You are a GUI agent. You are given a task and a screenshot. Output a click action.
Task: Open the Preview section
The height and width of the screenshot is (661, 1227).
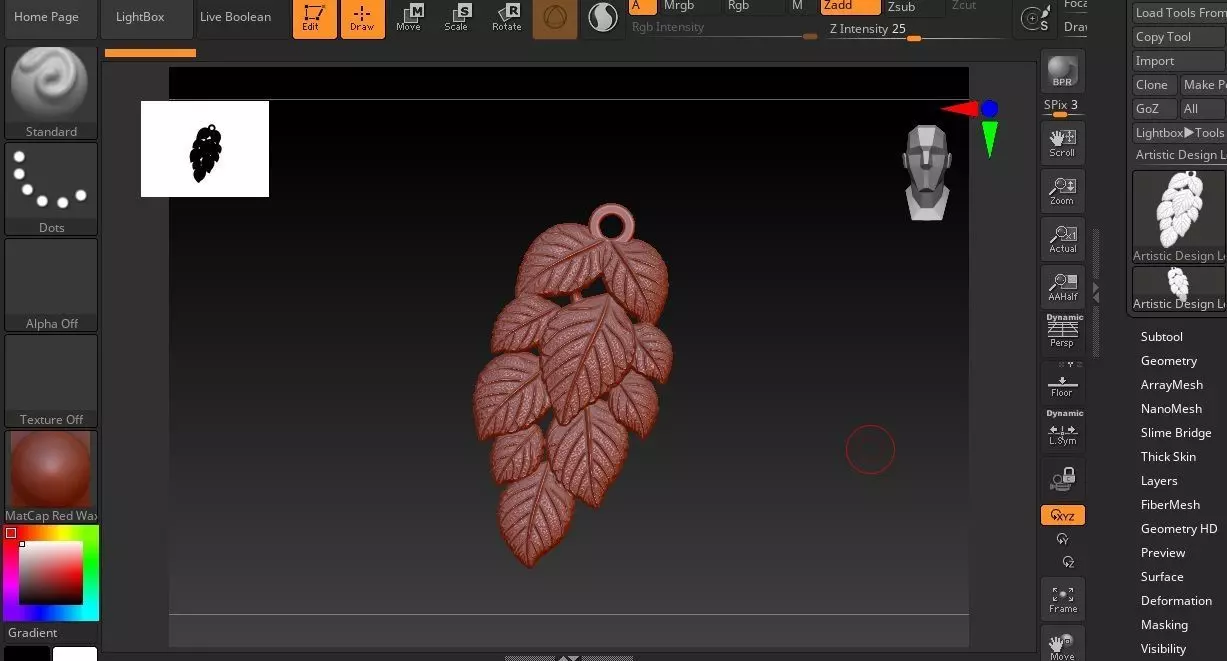pyautogui.click(x=1163, y=553)
